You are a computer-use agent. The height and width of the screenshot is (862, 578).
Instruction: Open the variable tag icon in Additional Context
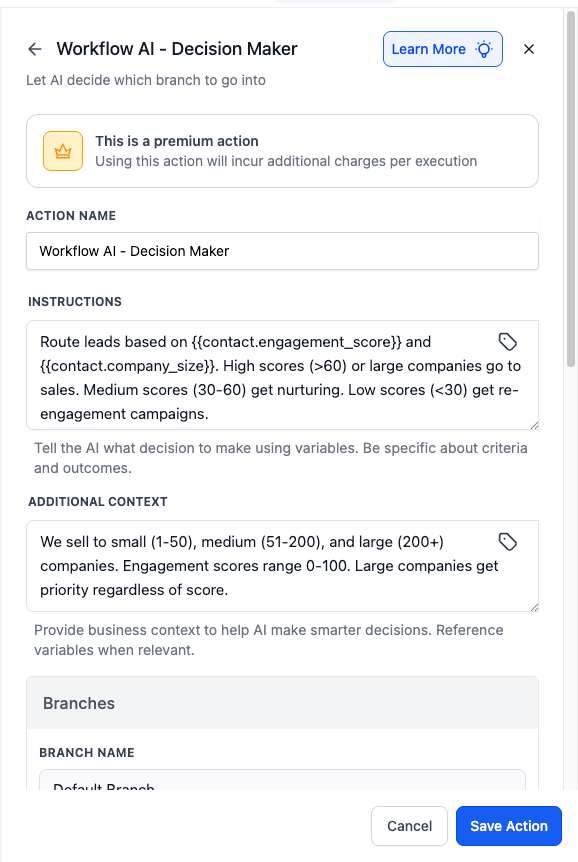tap(507, 541)
